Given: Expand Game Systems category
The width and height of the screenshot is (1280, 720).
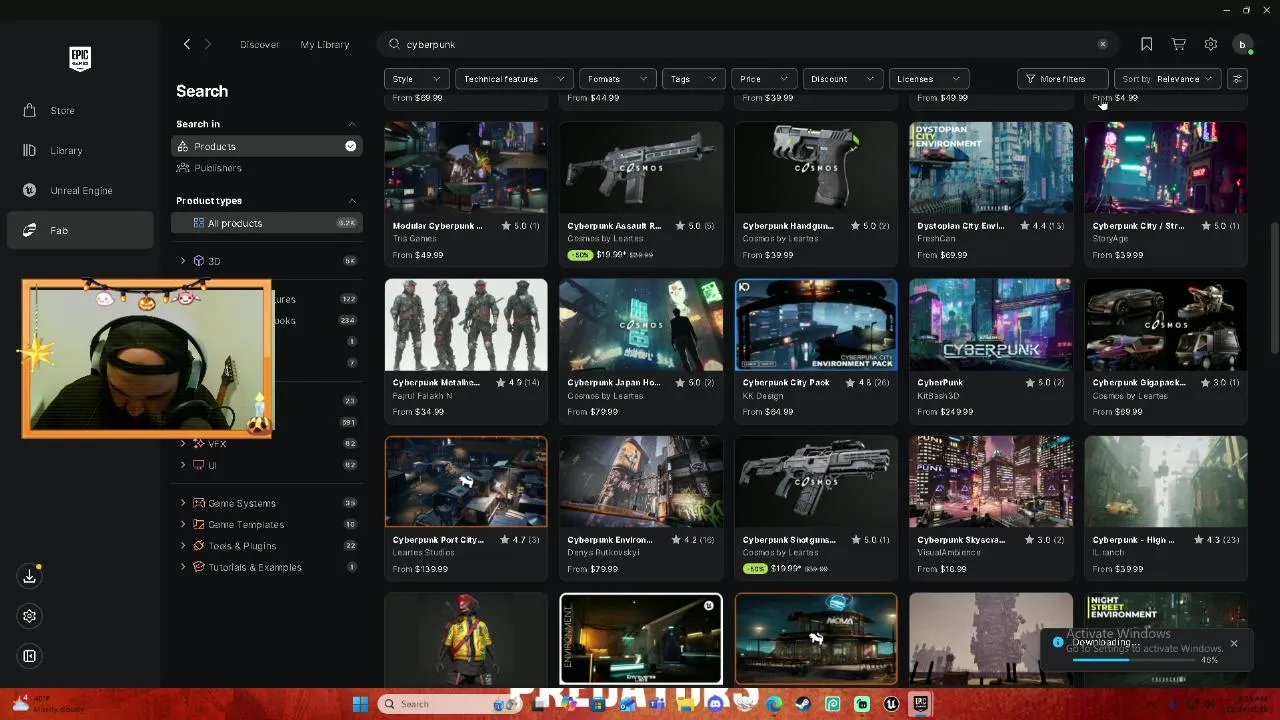Looking at the screenshot, I should pyautogui.click(x=183, y=503).
